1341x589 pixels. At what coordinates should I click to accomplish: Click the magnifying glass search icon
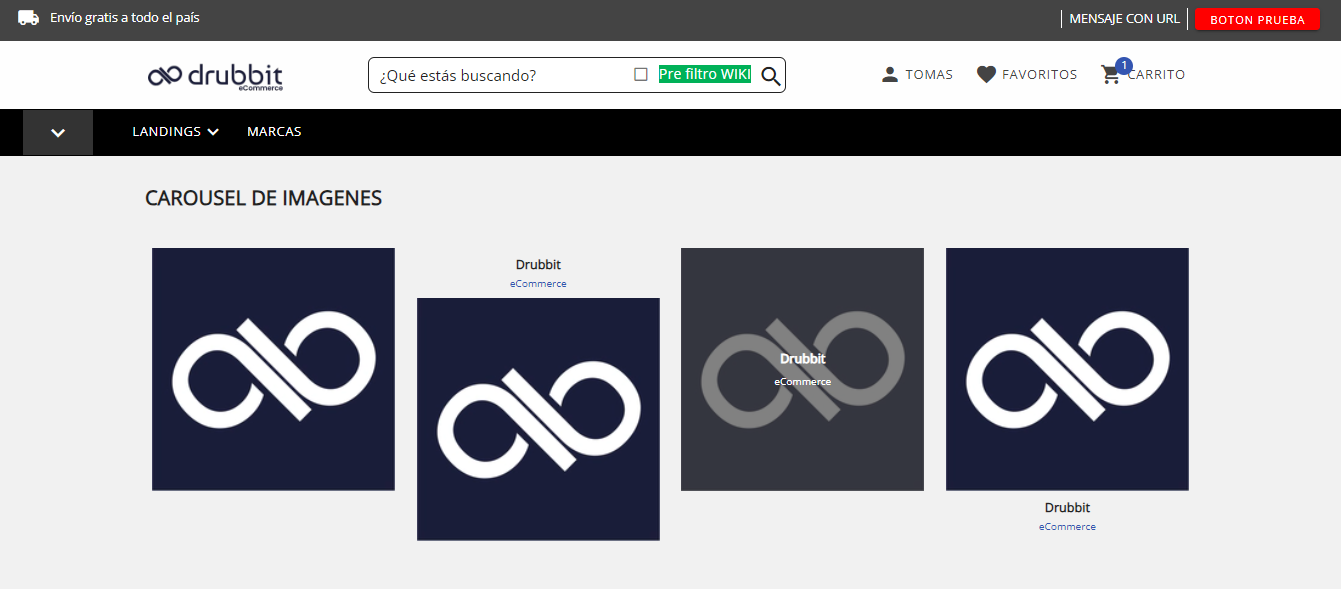(x=770, y=75)
